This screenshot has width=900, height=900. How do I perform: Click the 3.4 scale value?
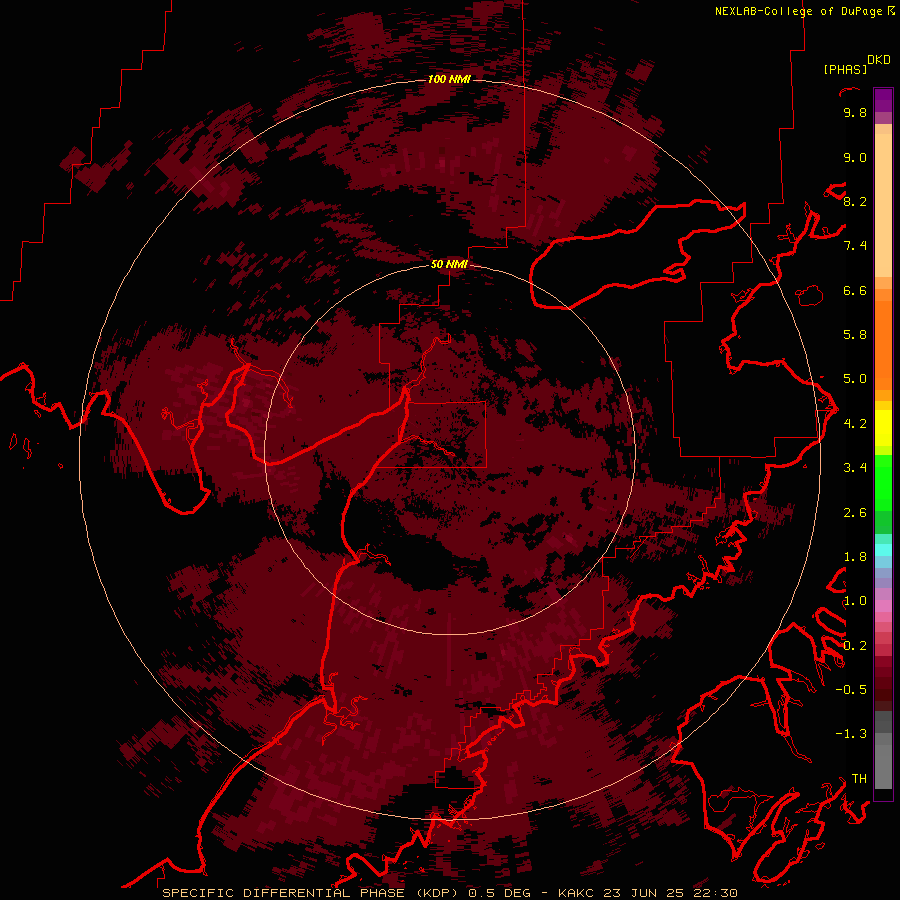(855, 468)
